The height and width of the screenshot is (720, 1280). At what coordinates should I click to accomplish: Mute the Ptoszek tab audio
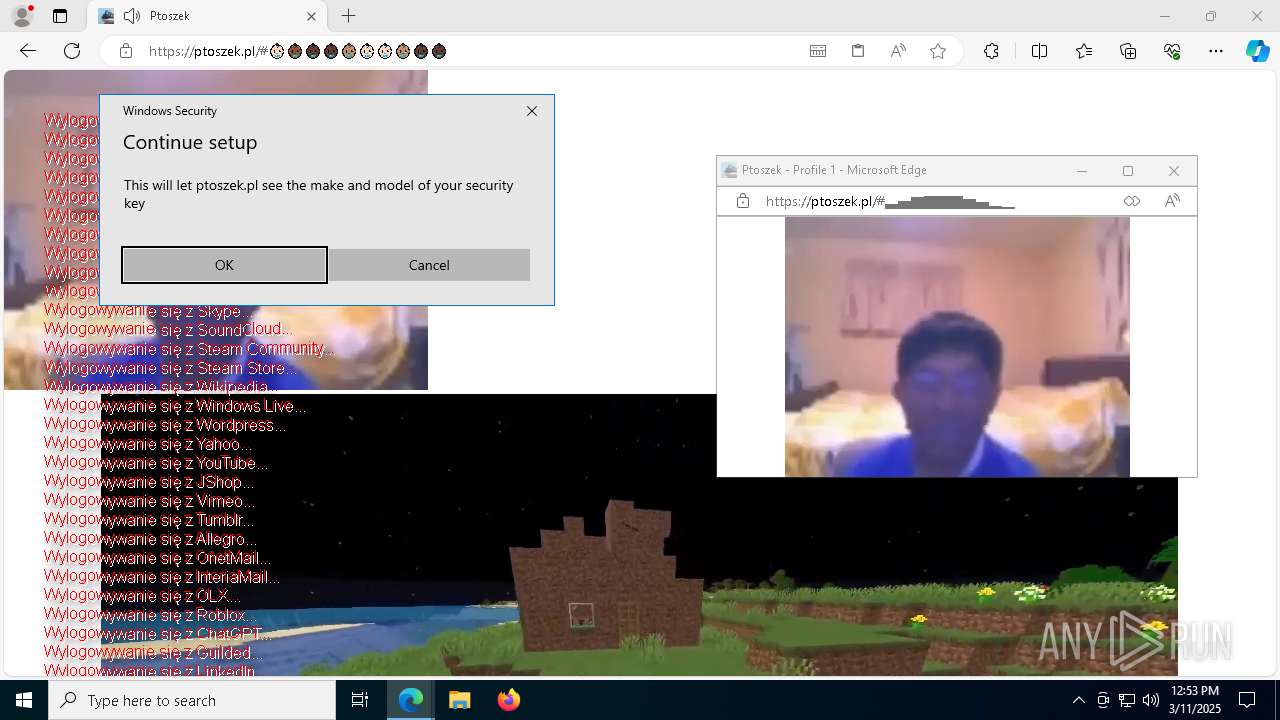pyautogui.click(x=131, y=16)
